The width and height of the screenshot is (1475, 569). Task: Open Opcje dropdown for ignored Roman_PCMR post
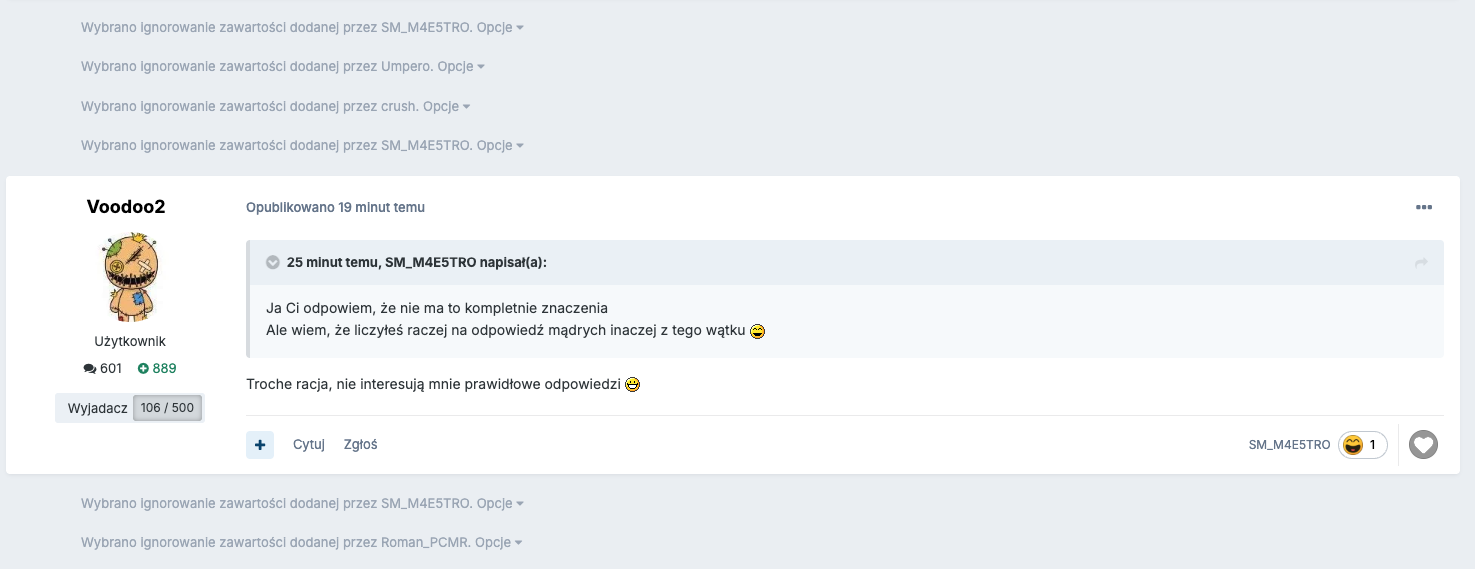pos(499,543)
